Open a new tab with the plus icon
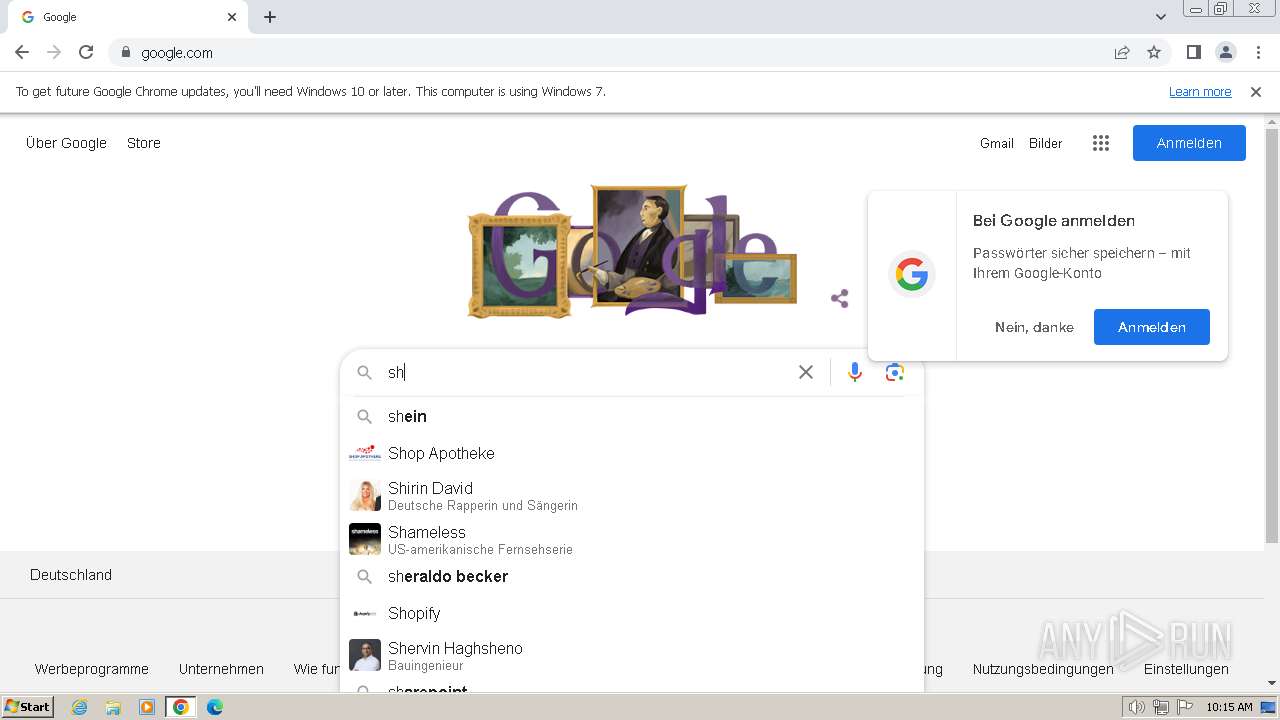1280x720 pixels. click(270, 17)
